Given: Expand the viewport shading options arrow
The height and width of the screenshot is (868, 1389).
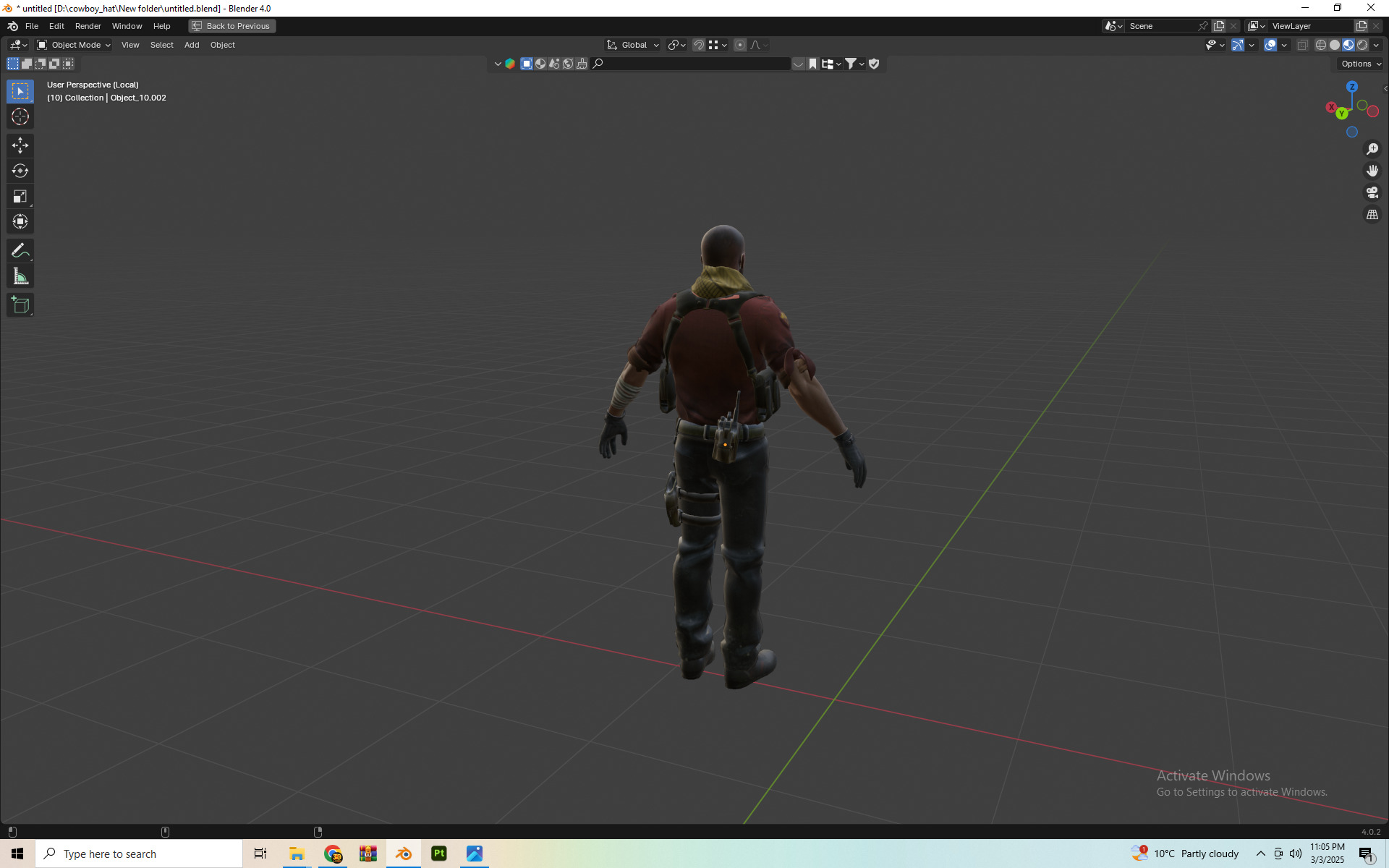Looking at the screenshot, I should point(1377,45).
